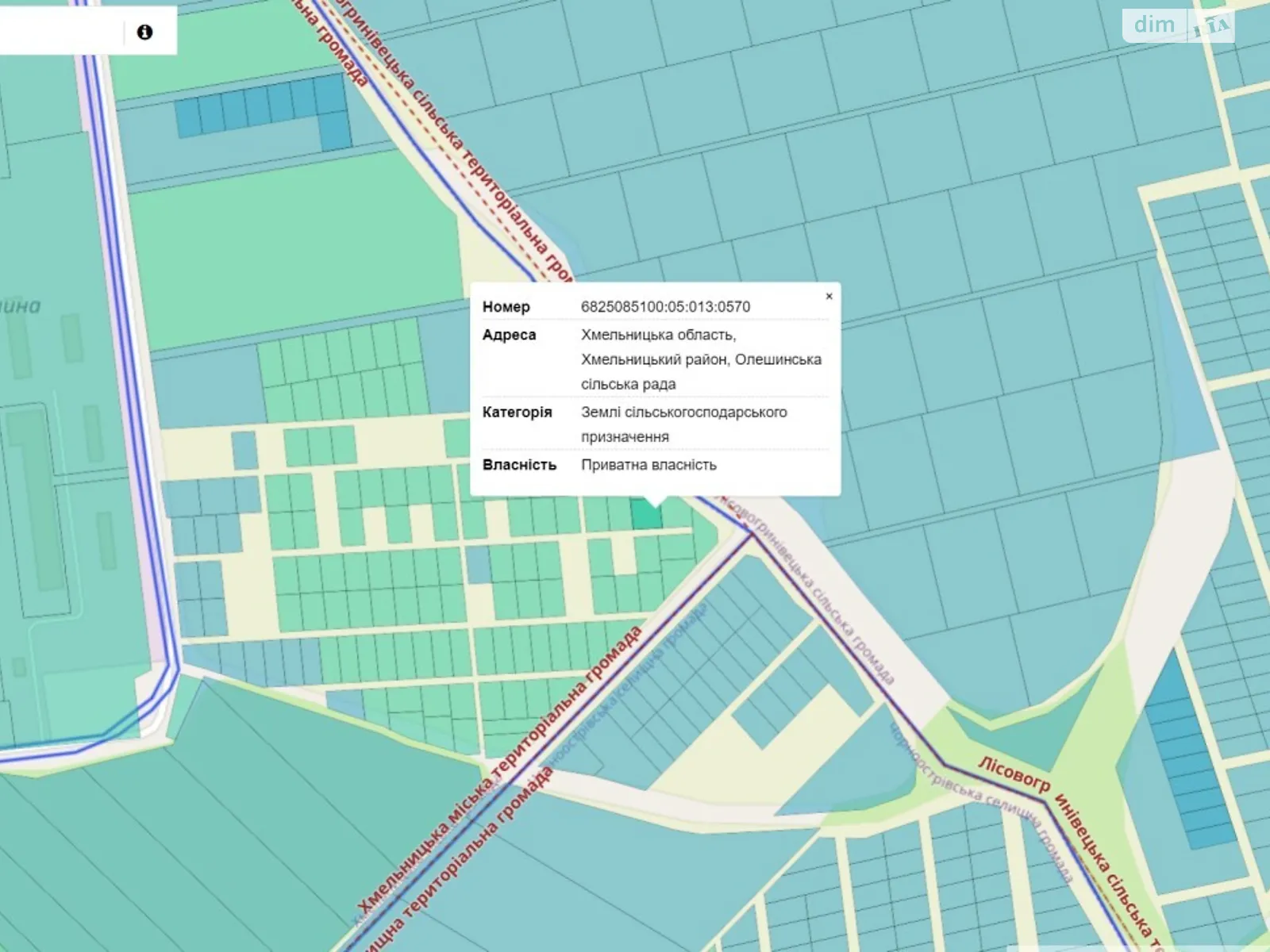Click the 'Лісовогр' boundary label near the bottom right
This screenshot has width=1270, height=952.
click(1014, 776)
